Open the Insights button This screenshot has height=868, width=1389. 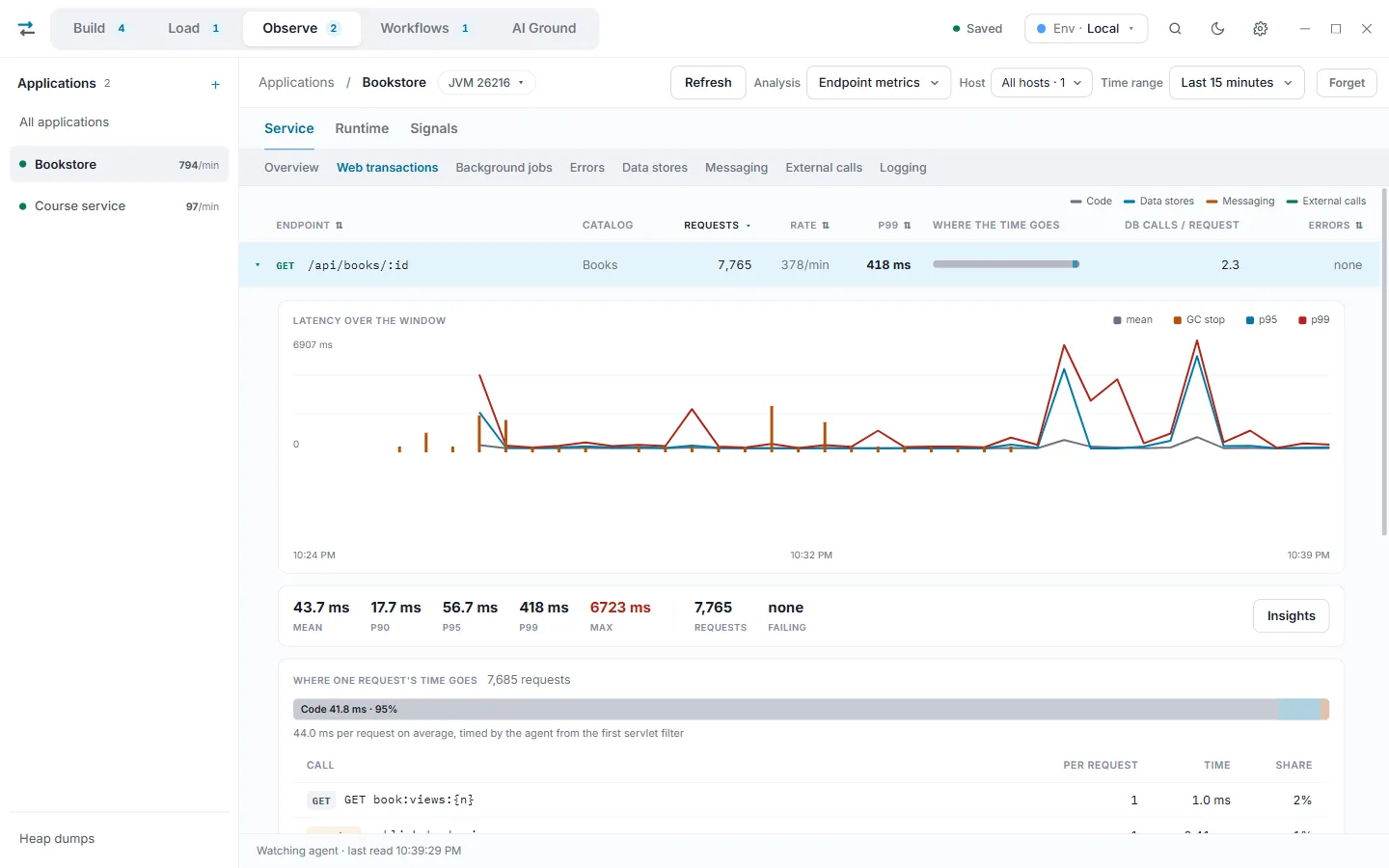(1291, 616)
